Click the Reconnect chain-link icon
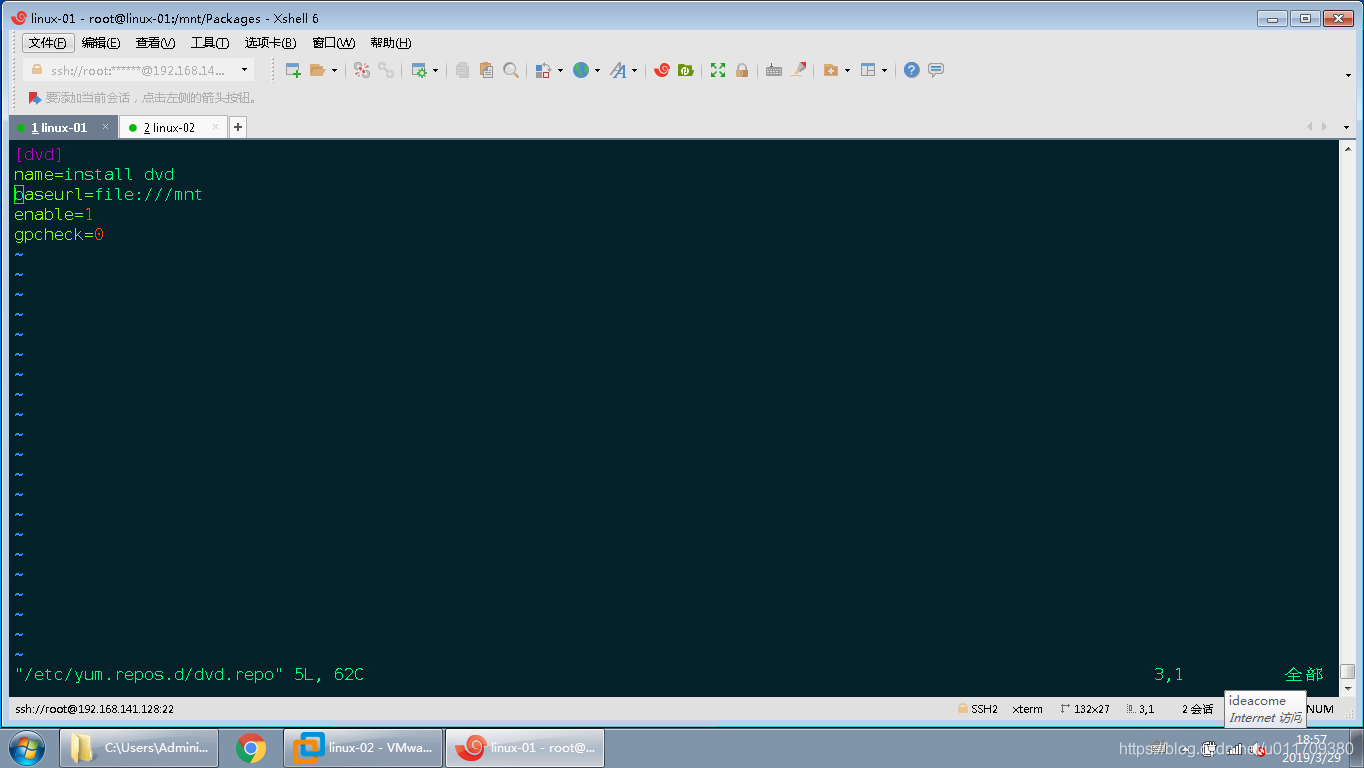The image size is (1364, 768). tap(386, 70)
